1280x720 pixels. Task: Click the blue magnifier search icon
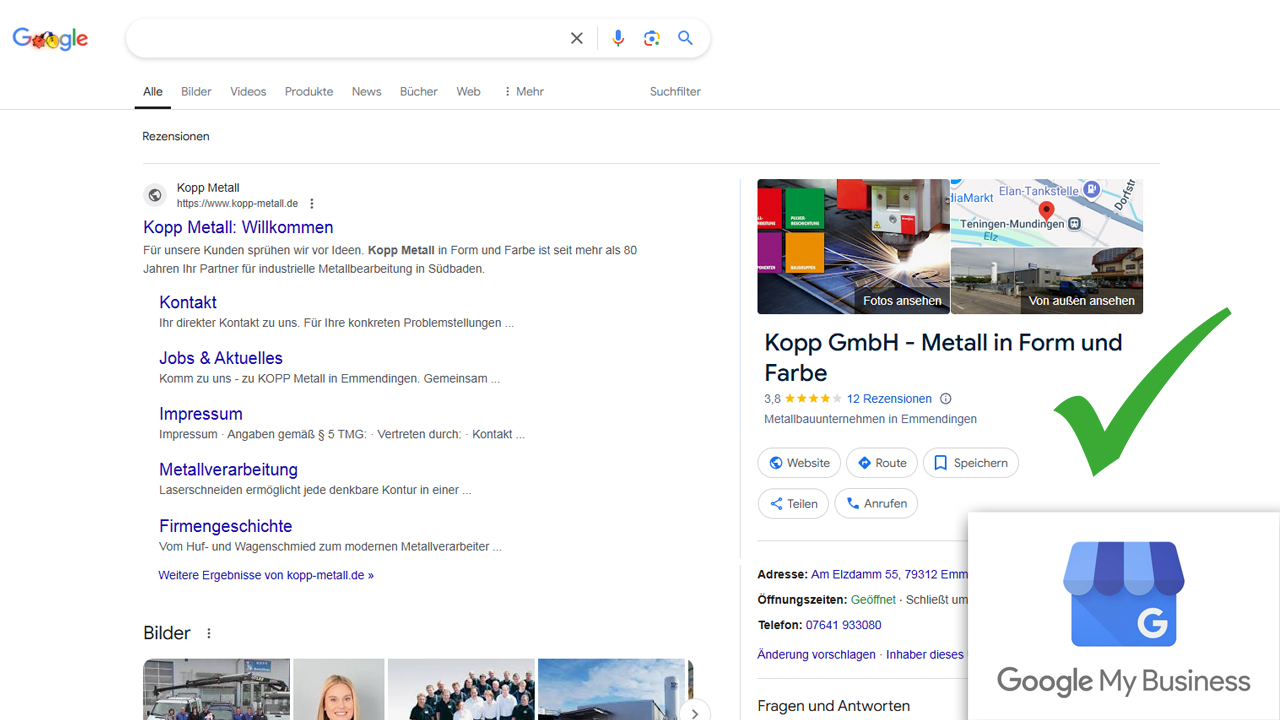685,38
